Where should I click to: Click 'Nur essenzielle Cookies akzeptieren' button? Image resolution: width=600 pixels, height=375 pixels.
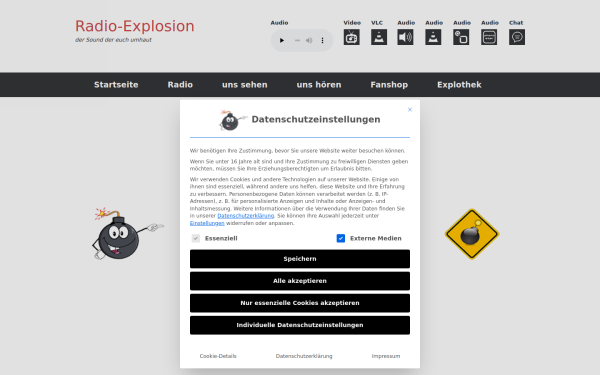[300, 303]
